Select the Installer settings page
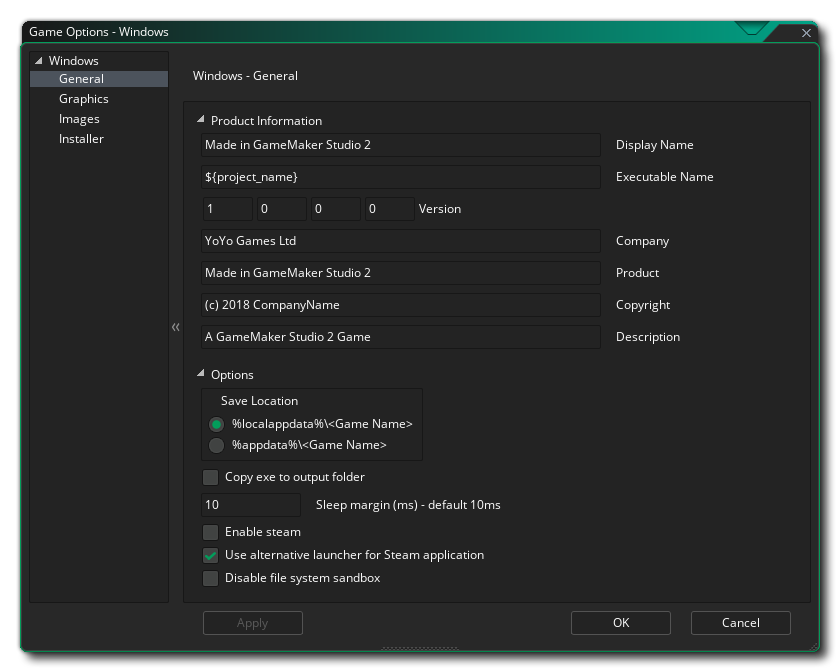 [x=81, y=138]
